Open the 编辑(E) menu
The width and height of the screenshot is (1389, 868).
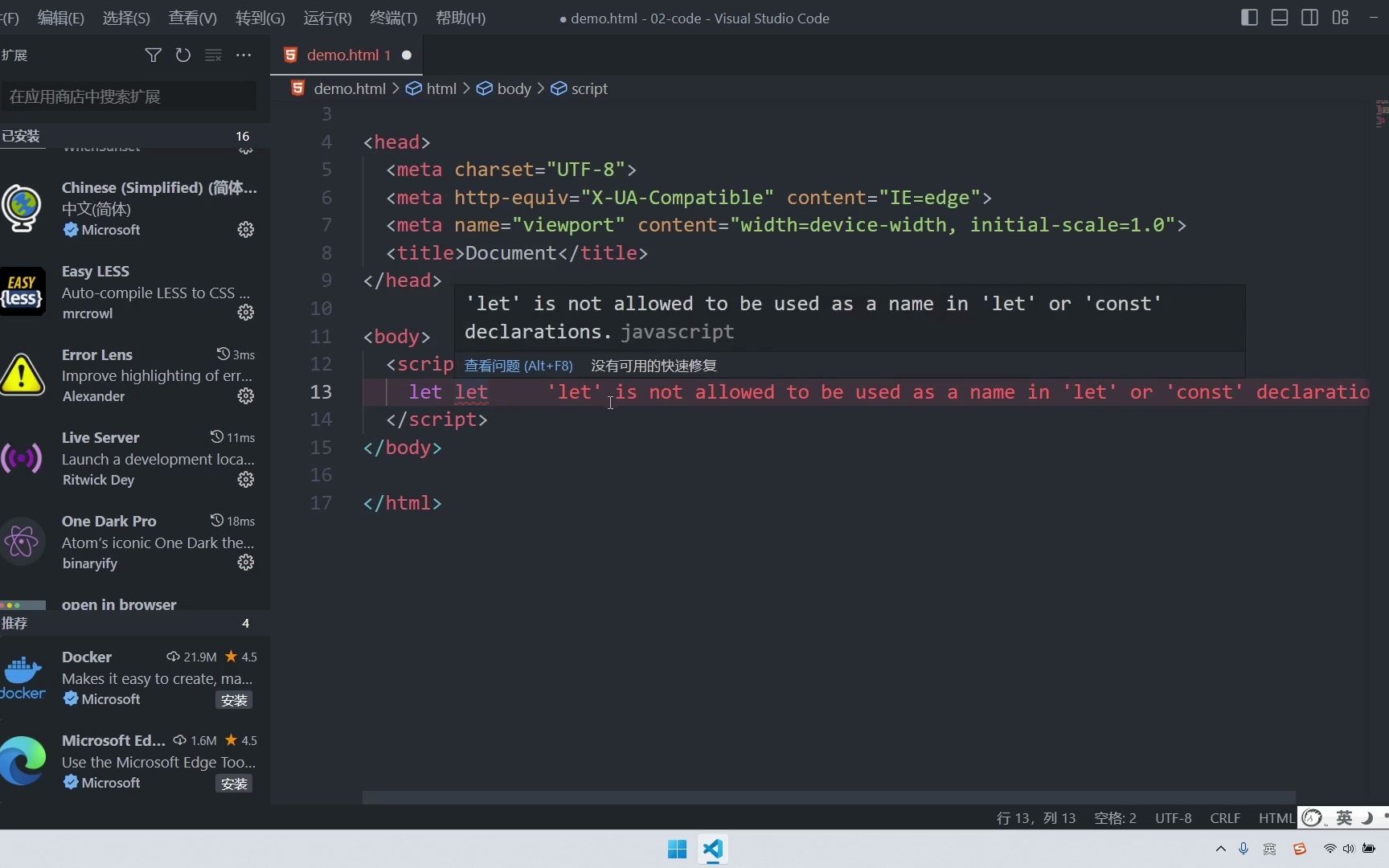pyautogui.click(x=60, y=18)
